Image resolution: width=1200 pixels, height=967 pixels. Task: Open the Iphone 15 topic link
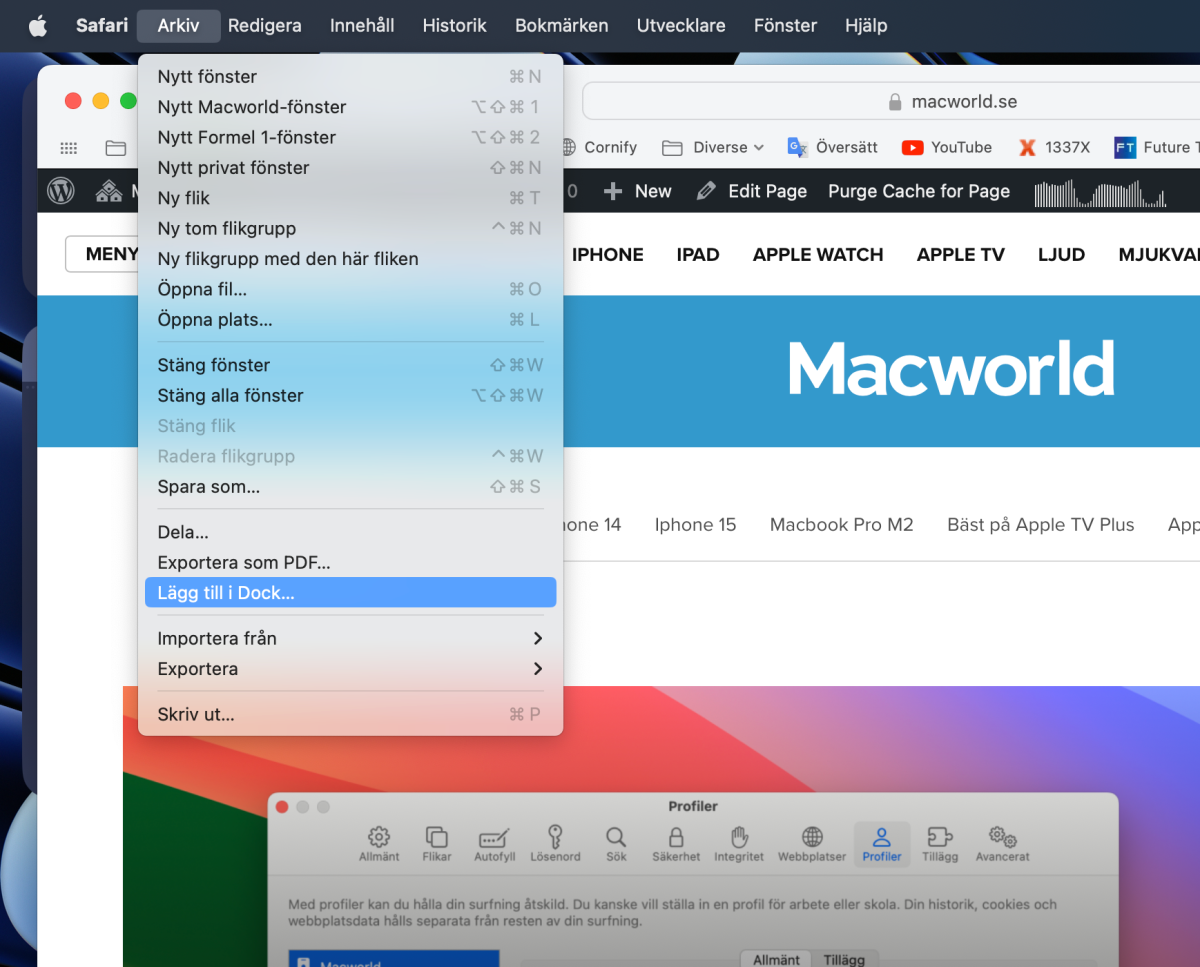point(695,525)
